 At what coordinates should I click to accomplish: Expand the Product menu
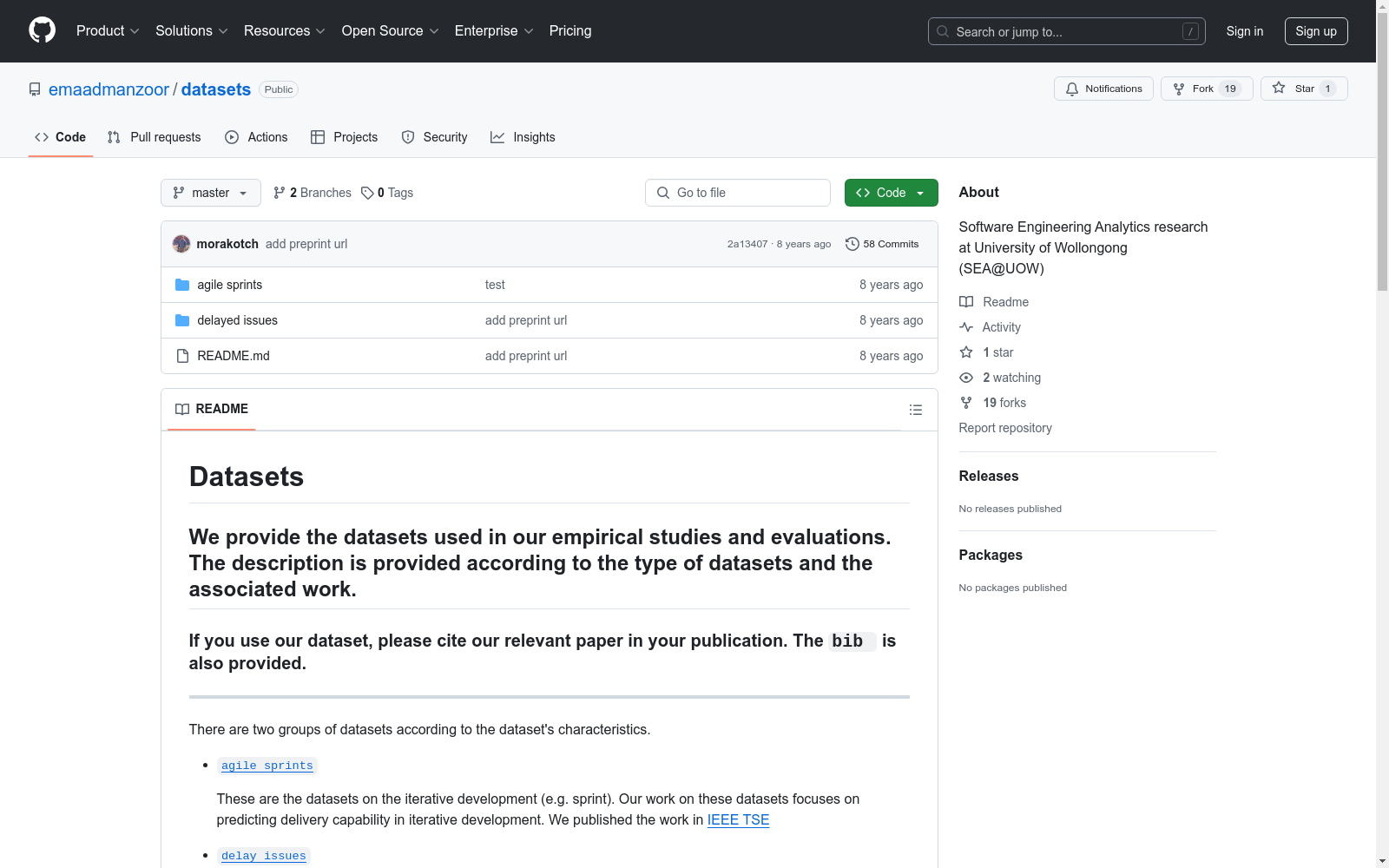(108, 31)
